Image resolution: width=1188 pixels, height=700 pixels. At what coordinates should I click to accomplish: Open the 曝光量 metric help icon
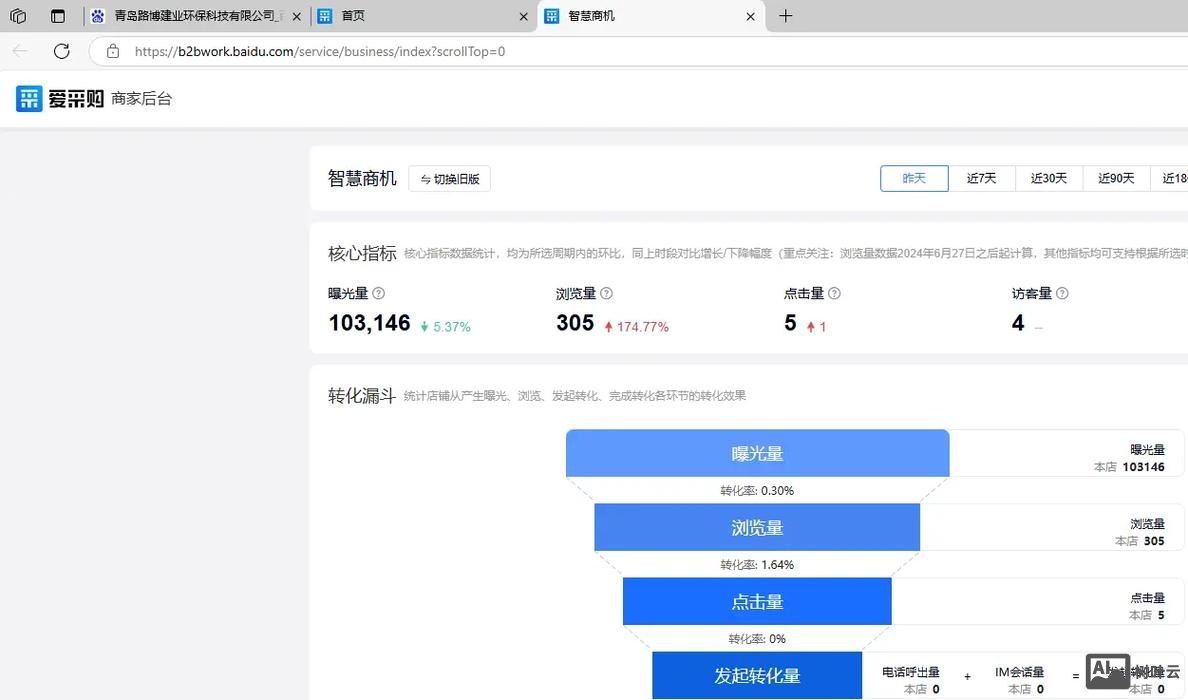(x=379, y=293)
